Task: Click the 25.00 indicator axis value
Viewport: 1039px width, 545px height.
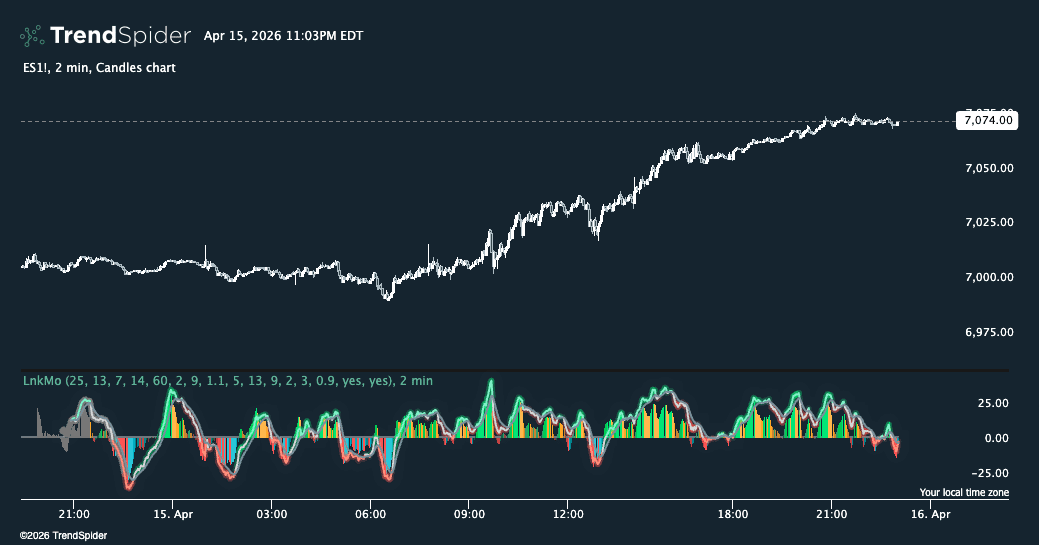Action: pyautogui.click(x=993, y=403)
